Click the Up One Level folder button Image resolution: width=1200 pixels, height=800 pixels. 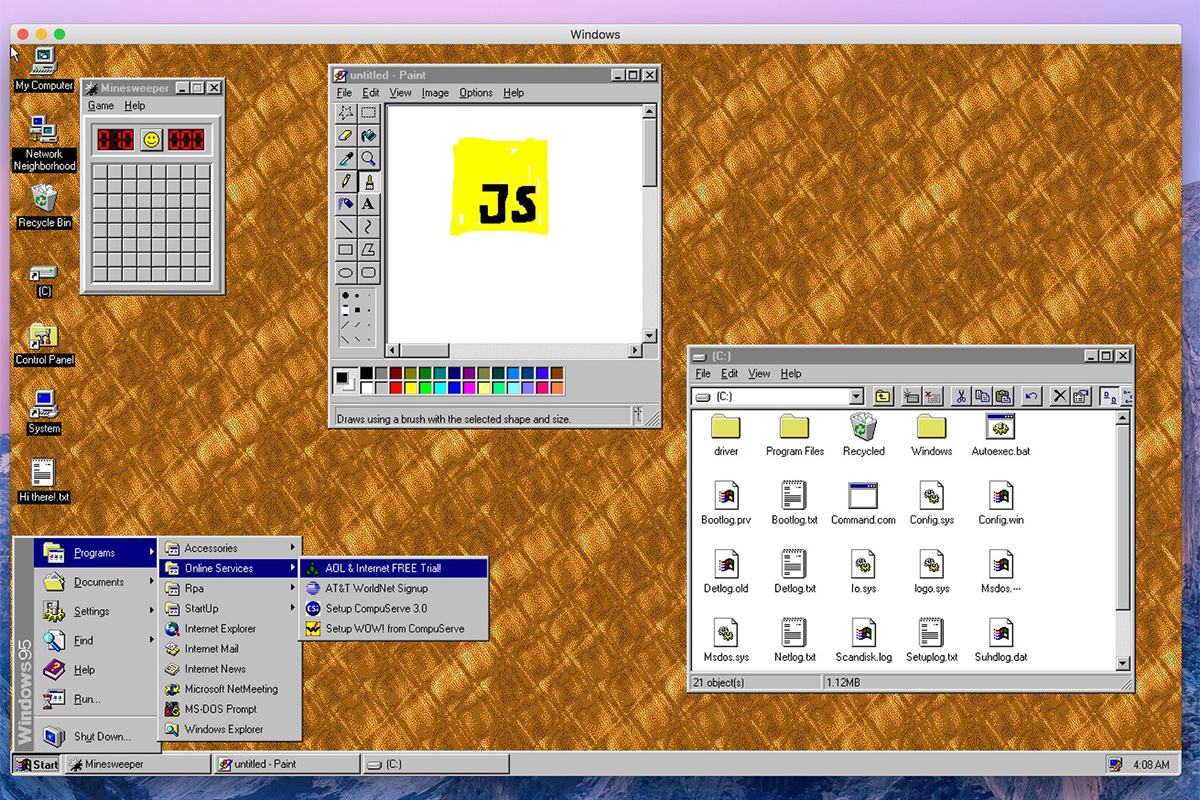coord(883,396)
